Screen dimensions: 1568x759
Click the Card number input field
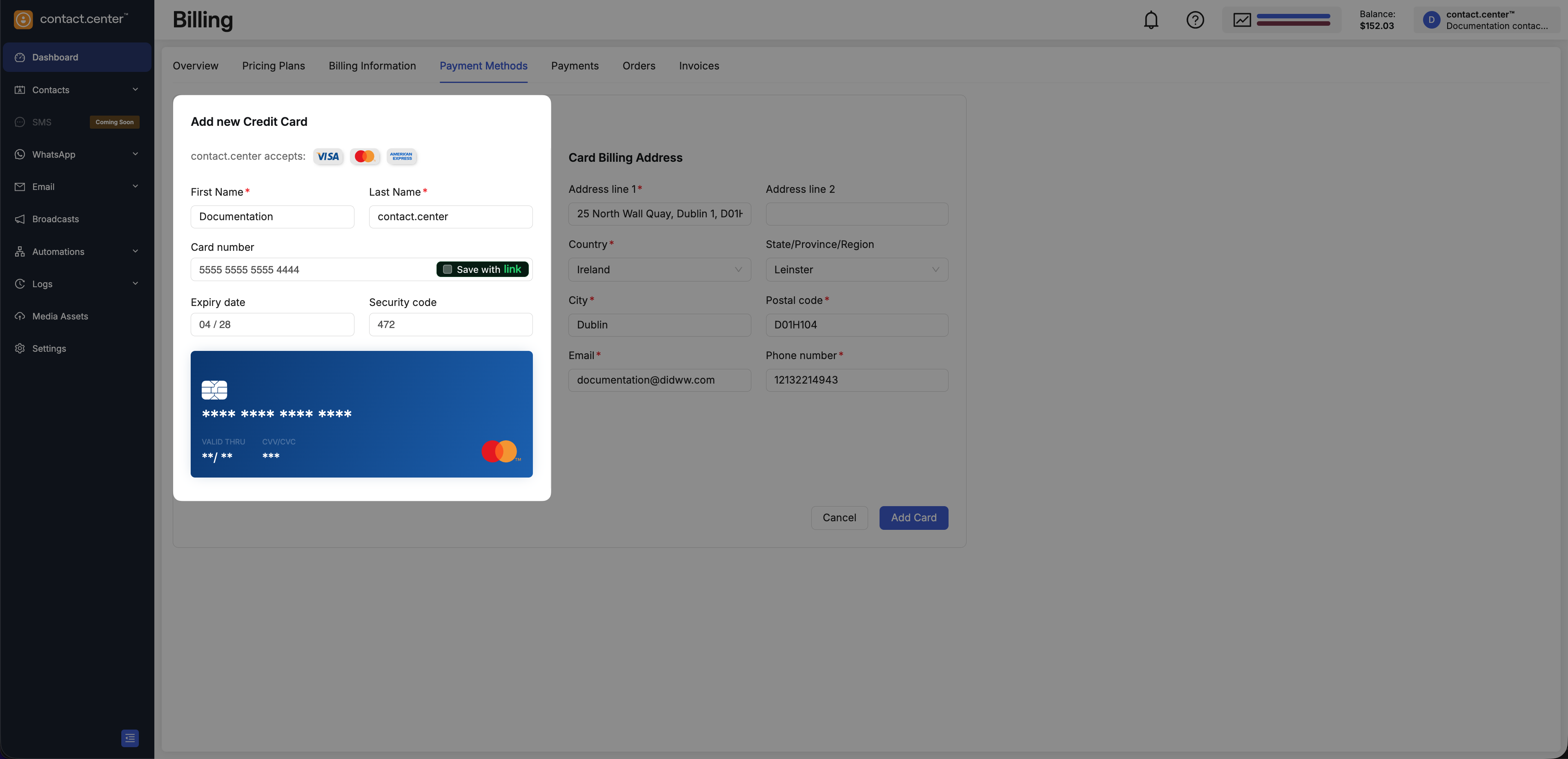[x=310, y=269]
